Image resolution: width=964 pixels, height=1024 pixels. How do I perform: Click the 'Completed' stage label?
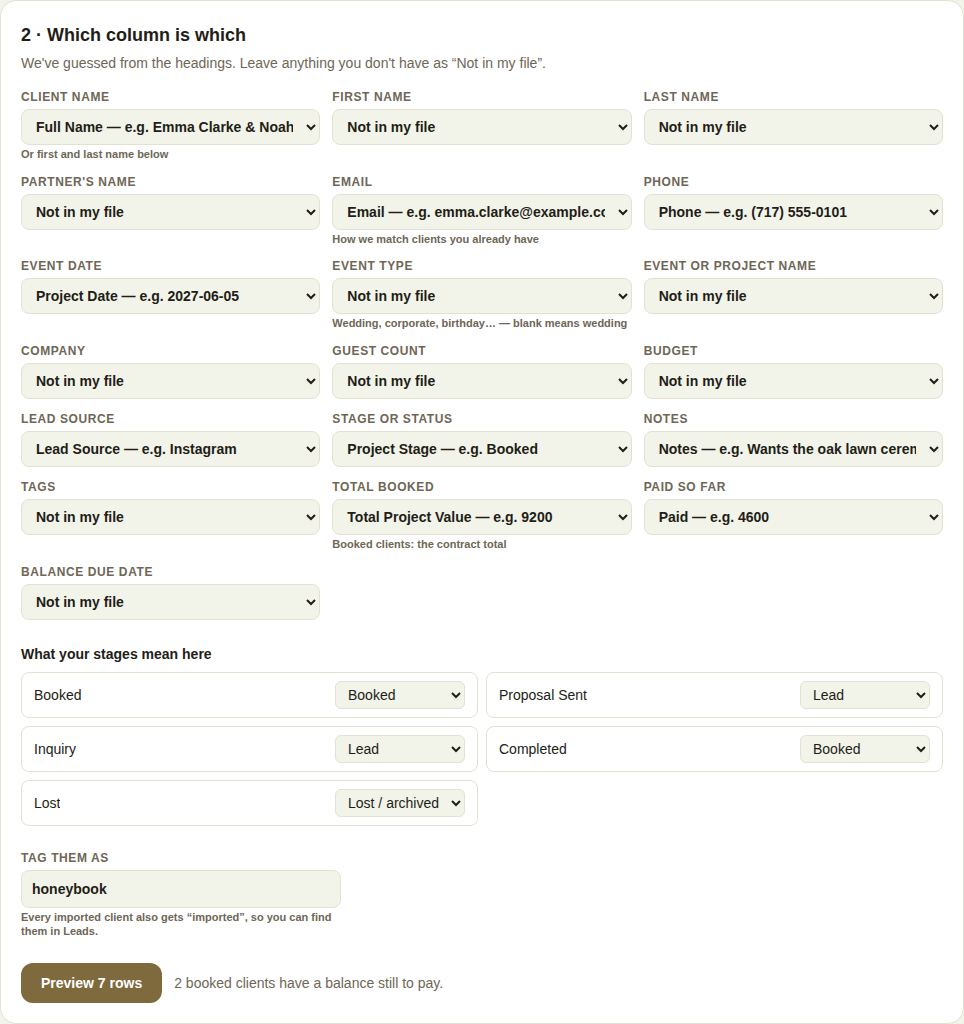[532, 749]
